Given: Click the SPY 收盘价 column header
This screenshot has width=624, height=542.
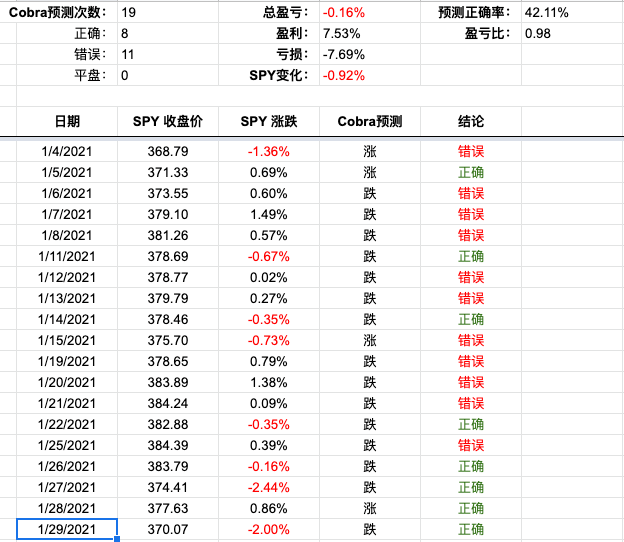Looking at the screenshot, I should click(168, 121).
